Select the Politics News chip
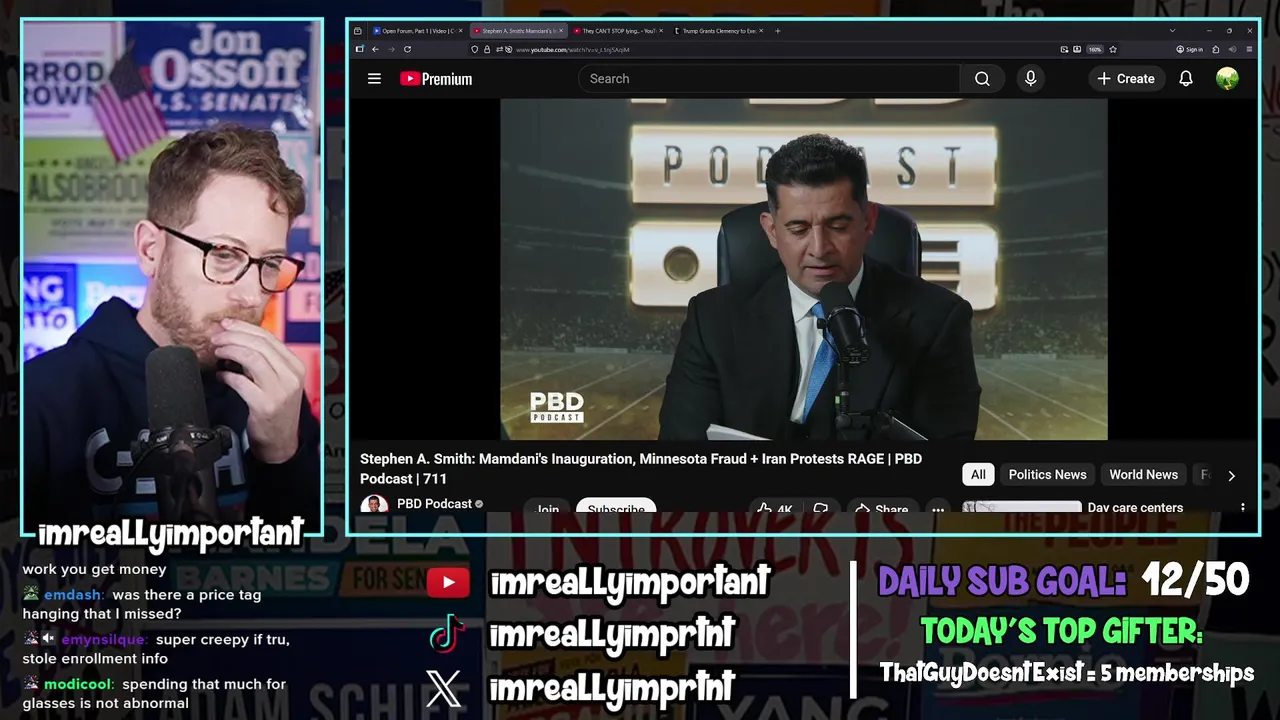The width and height of the screenshot is (1280, 720). click(x=1047, y=475)
